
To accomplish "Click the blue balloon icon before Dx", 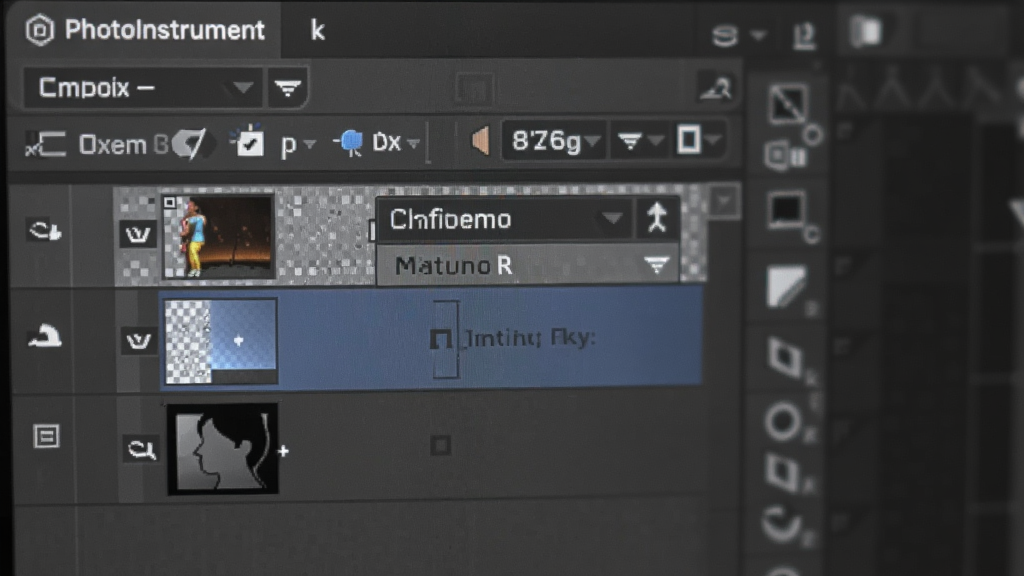I will [350, 142].
